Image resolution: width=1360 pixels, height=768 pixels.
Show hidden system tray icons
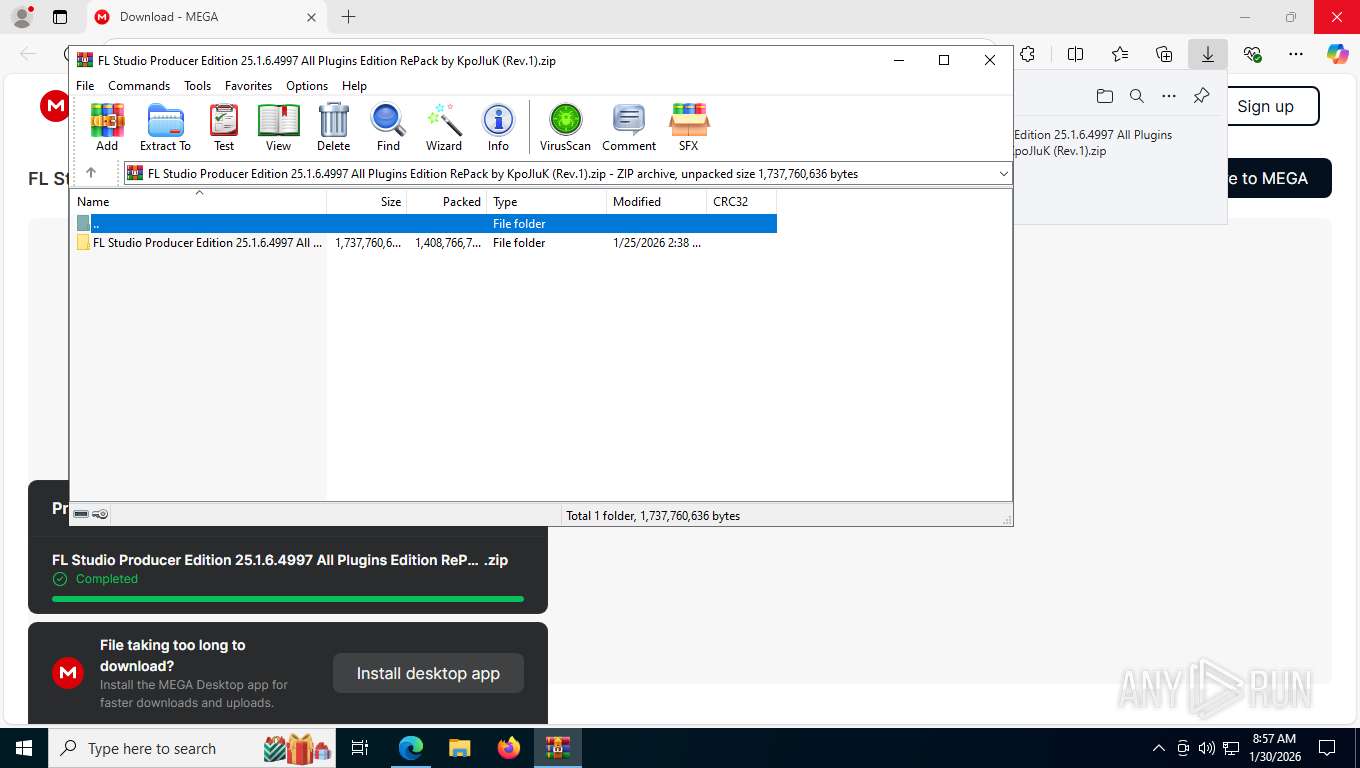(x=1159, y=748)
